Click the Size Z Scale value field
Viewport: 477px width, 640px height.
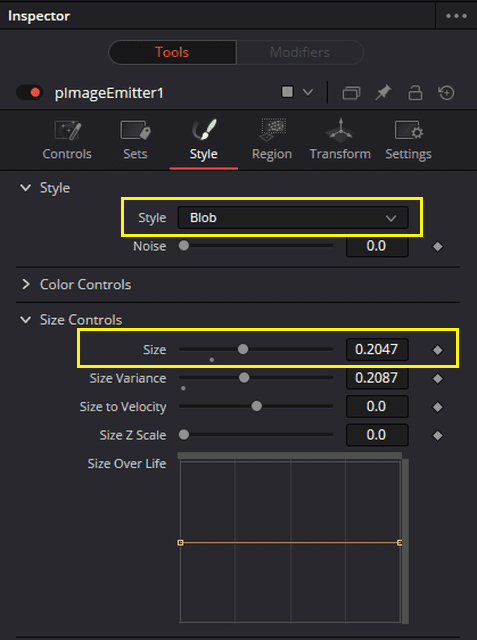377,435
